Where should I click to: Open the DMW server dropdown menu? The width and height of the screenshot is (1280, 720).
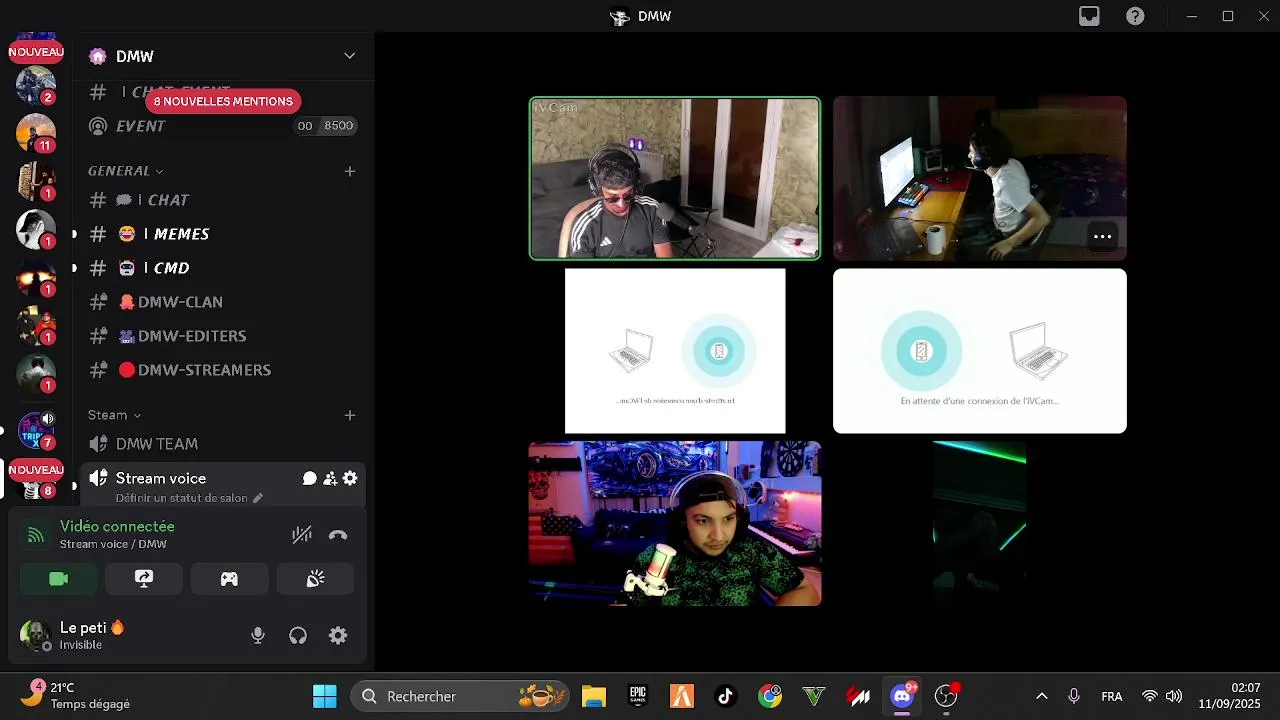(x=349, y=56)
